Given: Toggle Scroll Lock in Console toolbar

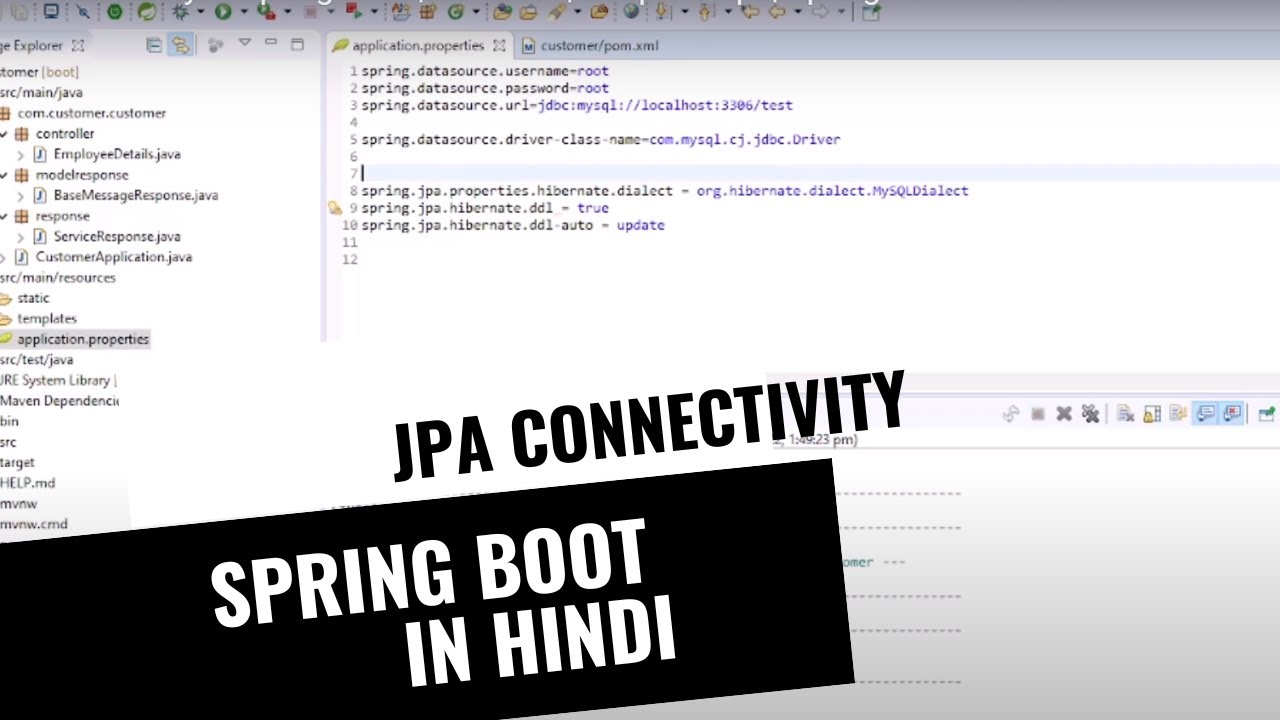Looking at the screenshot, I should pos(1152,413).
